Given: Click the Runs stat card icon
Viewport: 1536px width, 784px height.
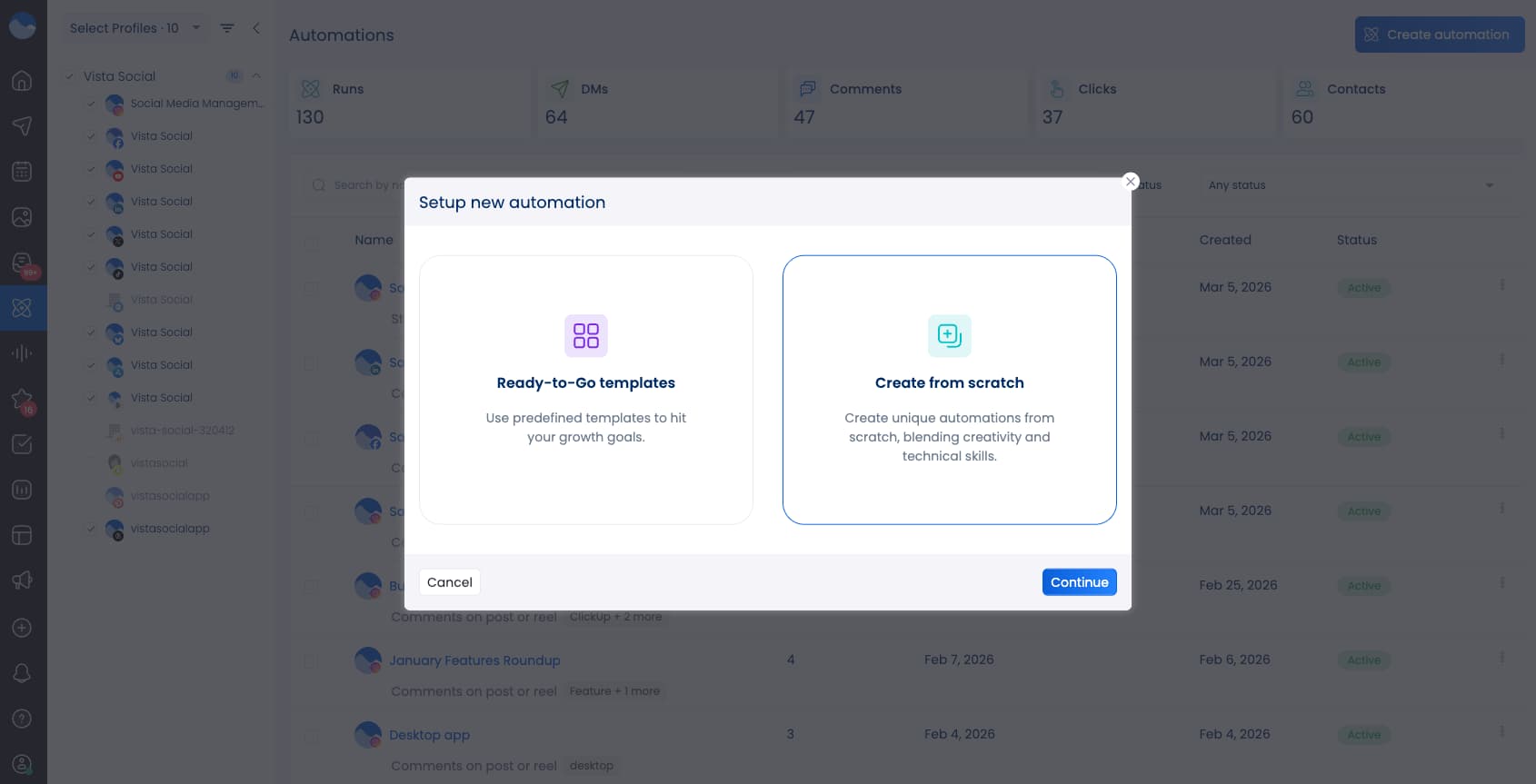Looking at the screenshot, I should (x=311, y=89).
